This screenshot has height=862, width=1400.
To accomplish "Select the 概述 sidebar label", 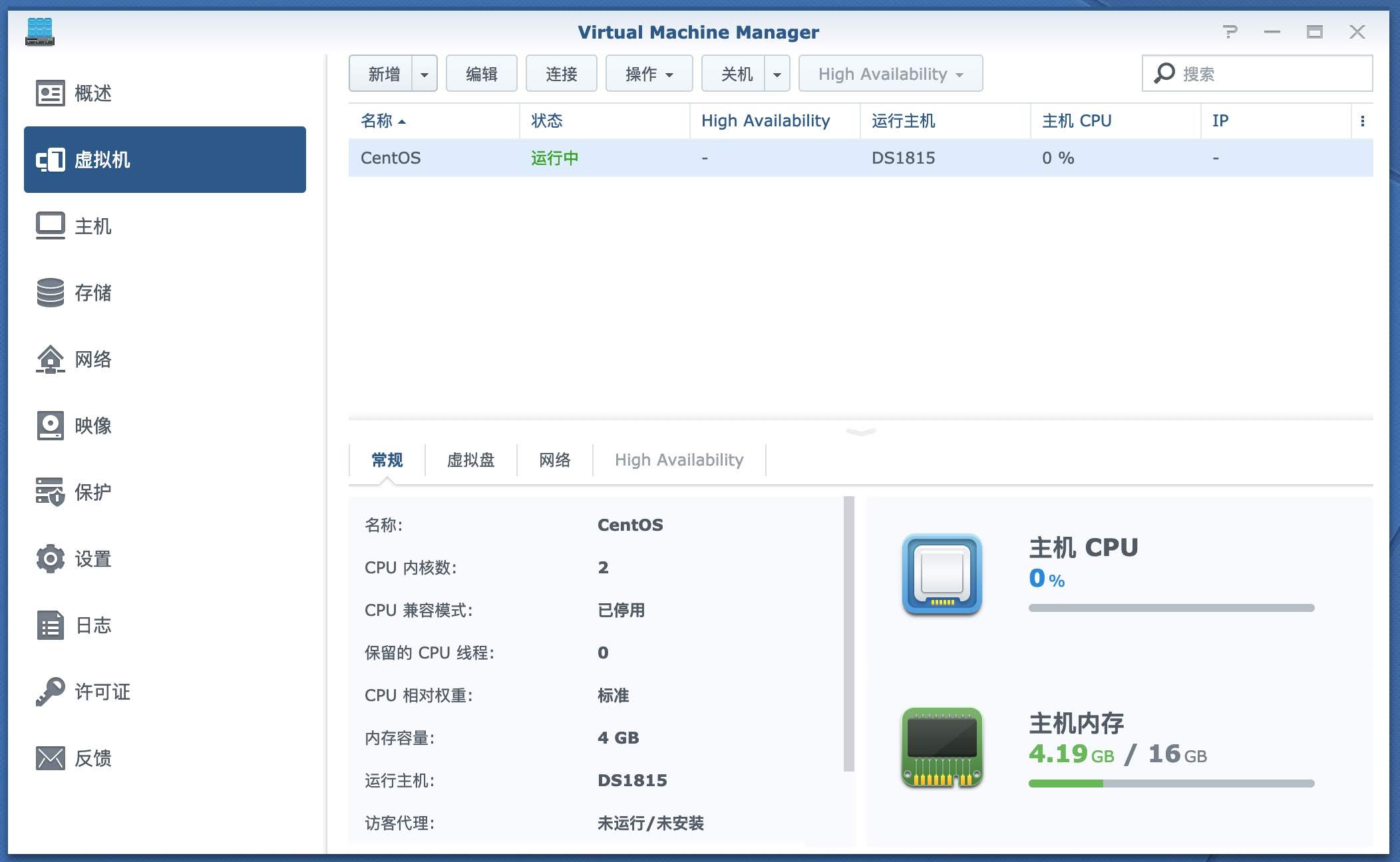I will [x=92, y=93].
